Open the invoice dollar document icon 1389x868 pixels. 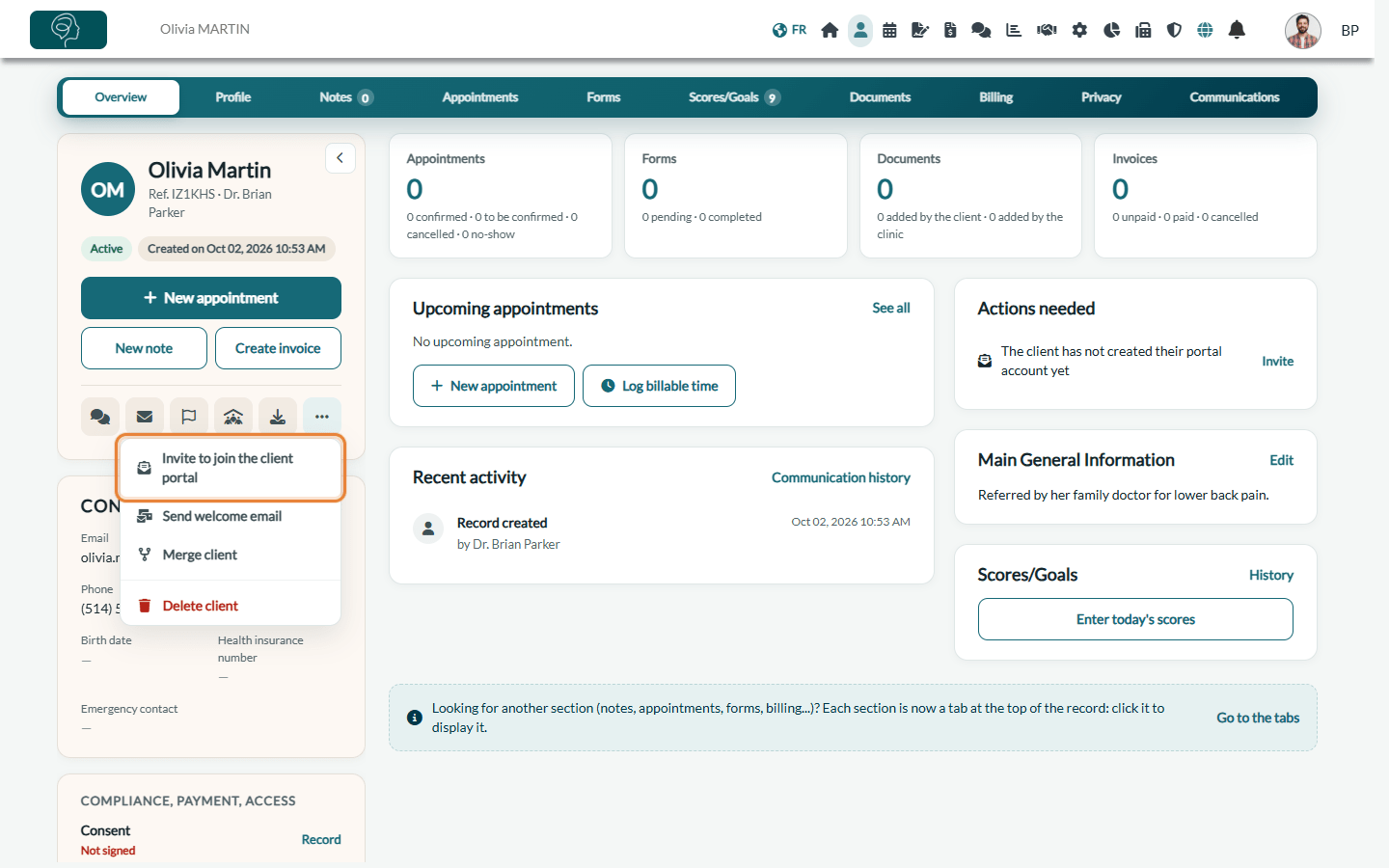pyautogui.click(x=950, y=30)
